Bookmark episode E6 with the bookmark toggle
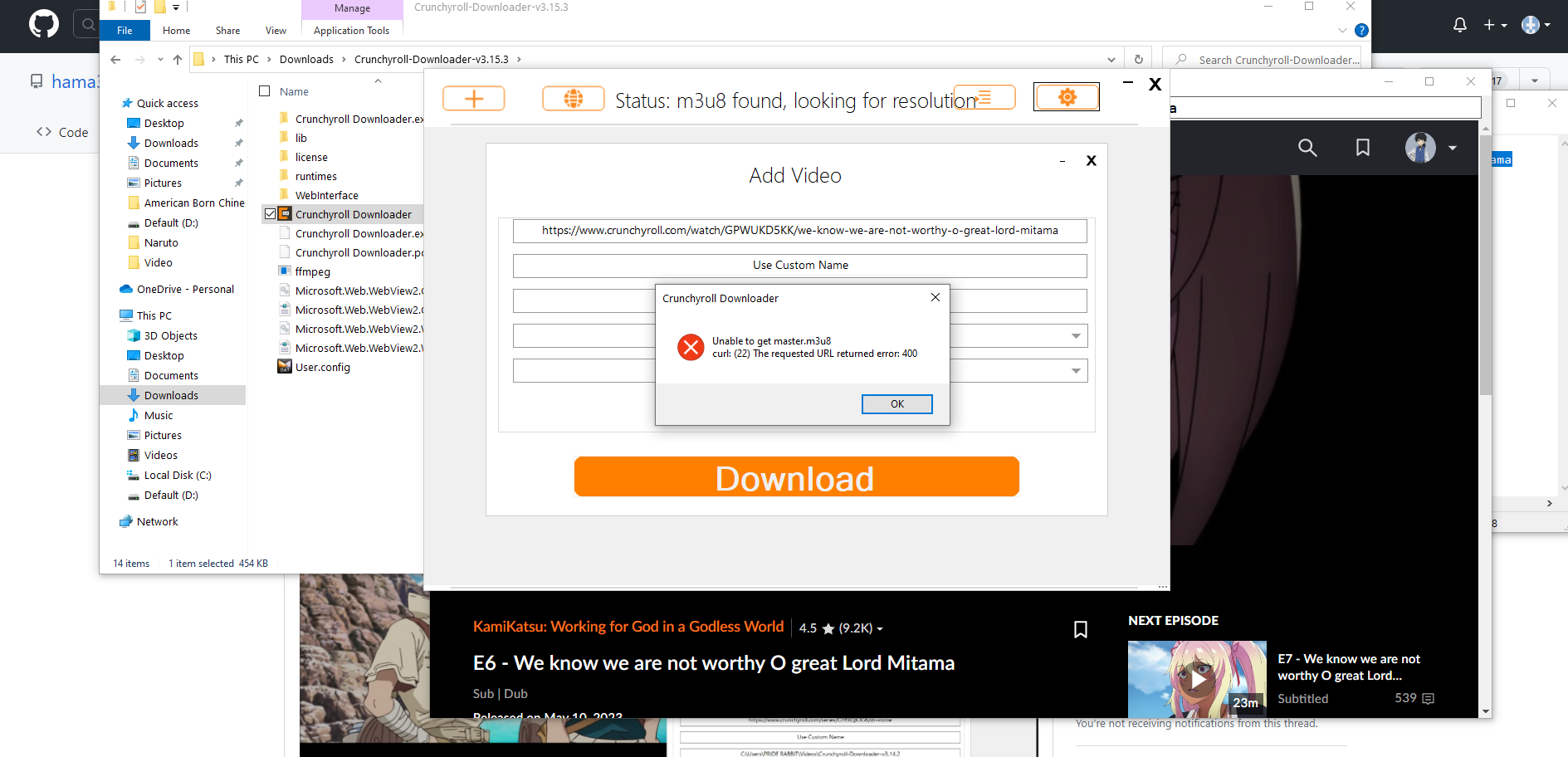The width and height of the screenshot is (1568, 757). [x=1081, y=629]
